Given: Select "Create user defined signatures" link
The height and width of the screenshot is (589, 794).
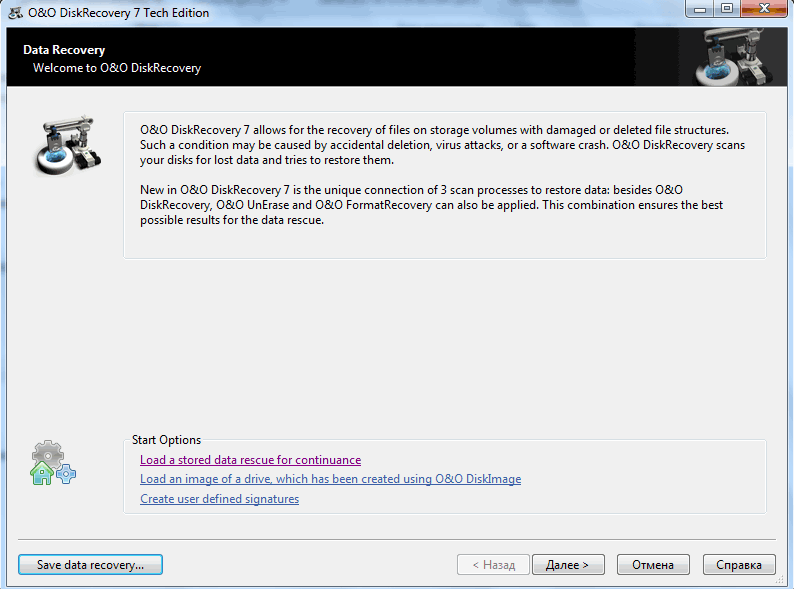Looking at the screenshot, I should pyautogui.click(x=219, y=498).
